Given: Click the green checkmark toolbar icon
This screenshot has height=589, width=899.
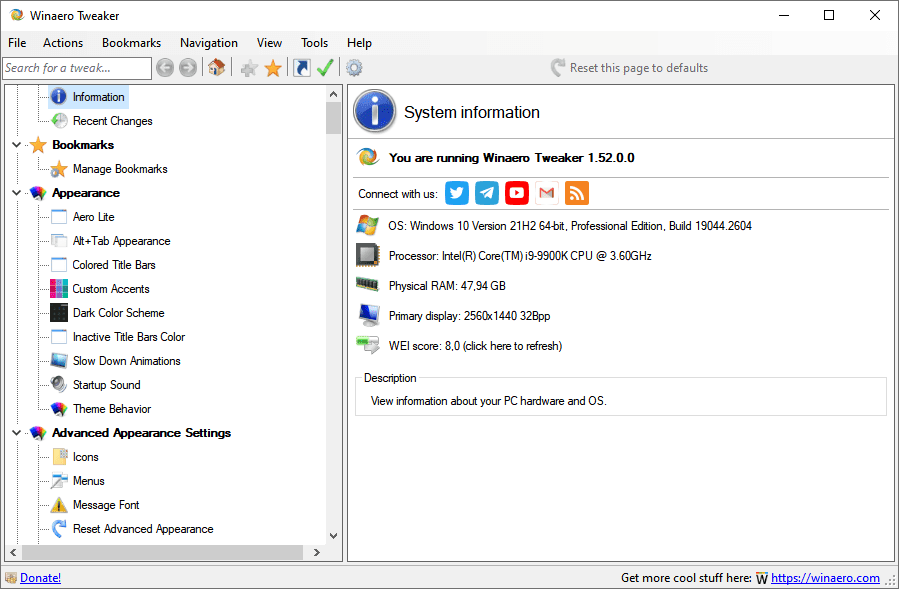Looking at the screenshot, I should [325, 68].
